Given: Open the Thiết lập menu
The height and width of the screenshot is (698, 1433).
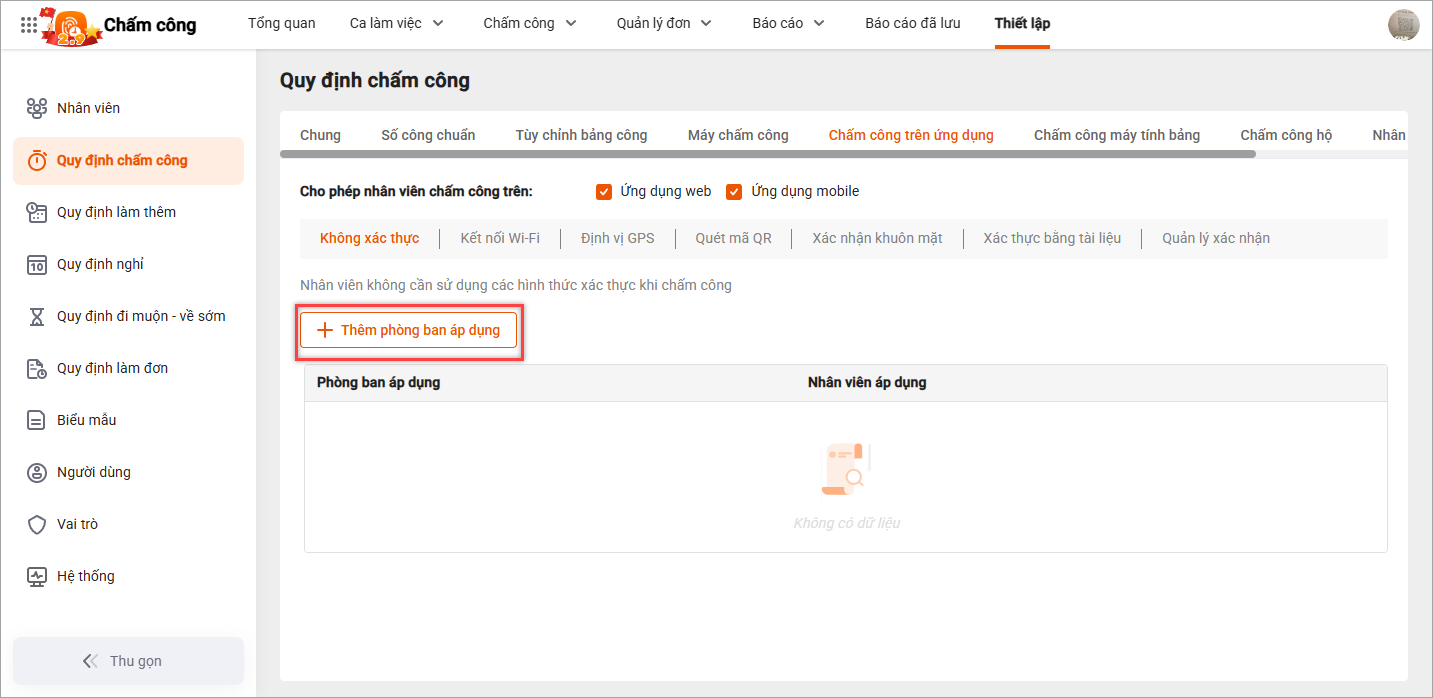Looking at the screenshot, I should pos(1022,23).
